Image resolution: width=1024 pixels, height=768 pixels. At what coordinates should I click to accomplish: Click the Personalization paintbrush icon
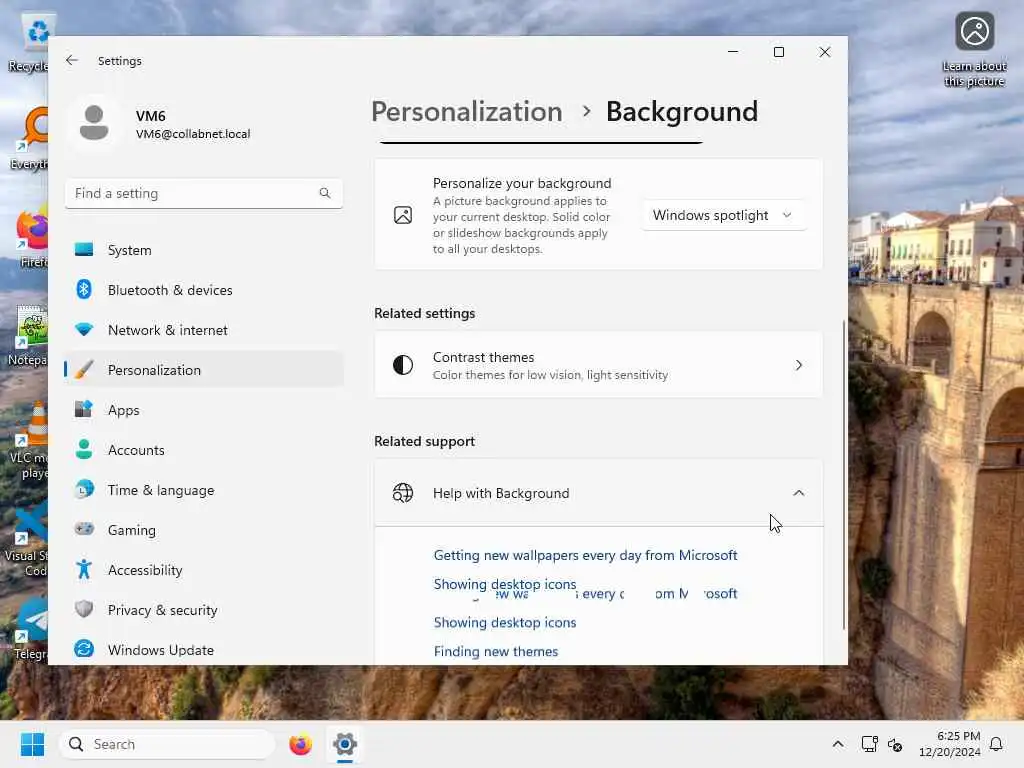coord(84,370)
